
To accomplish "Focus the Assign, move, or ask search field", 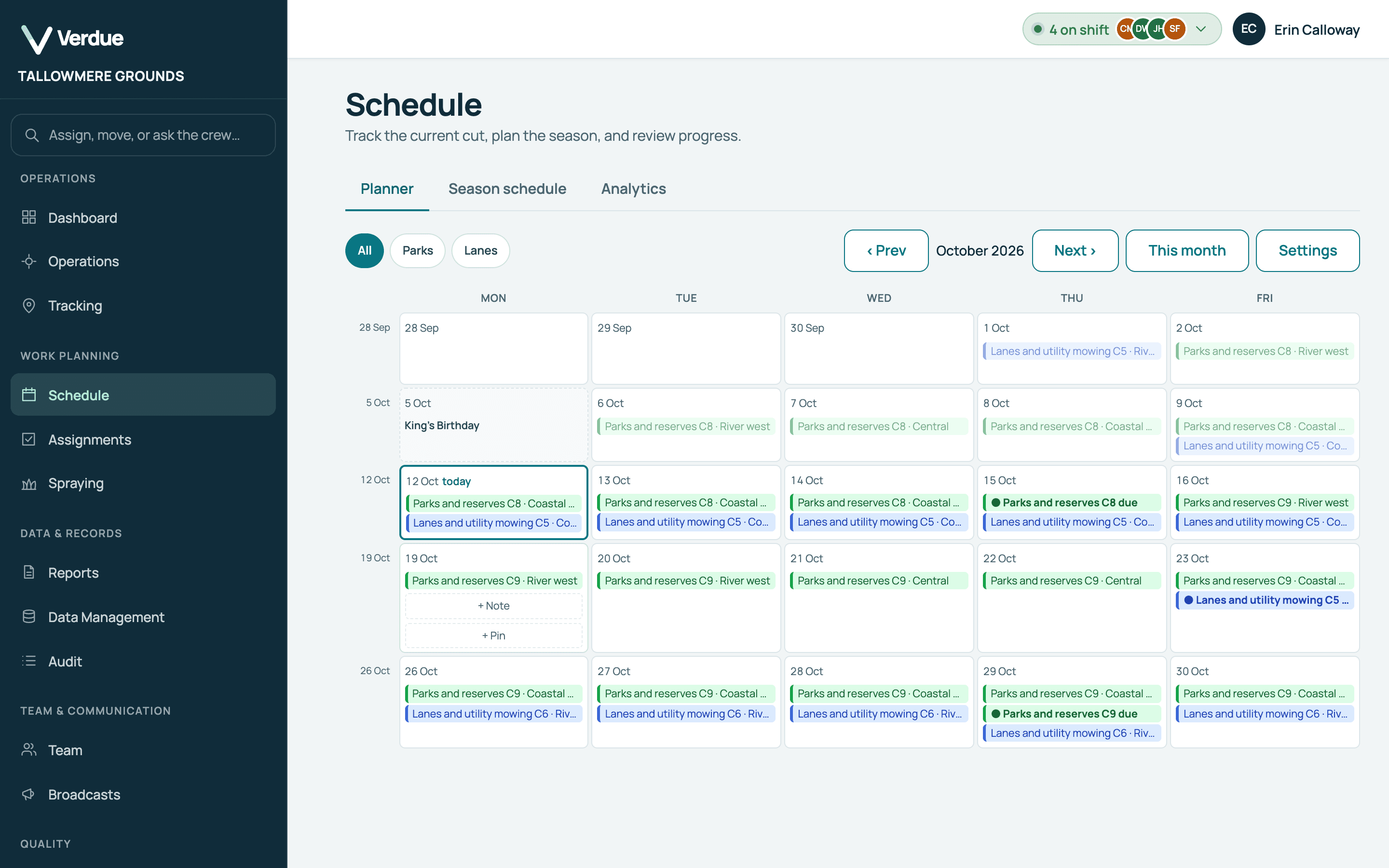I will [143, 135].
